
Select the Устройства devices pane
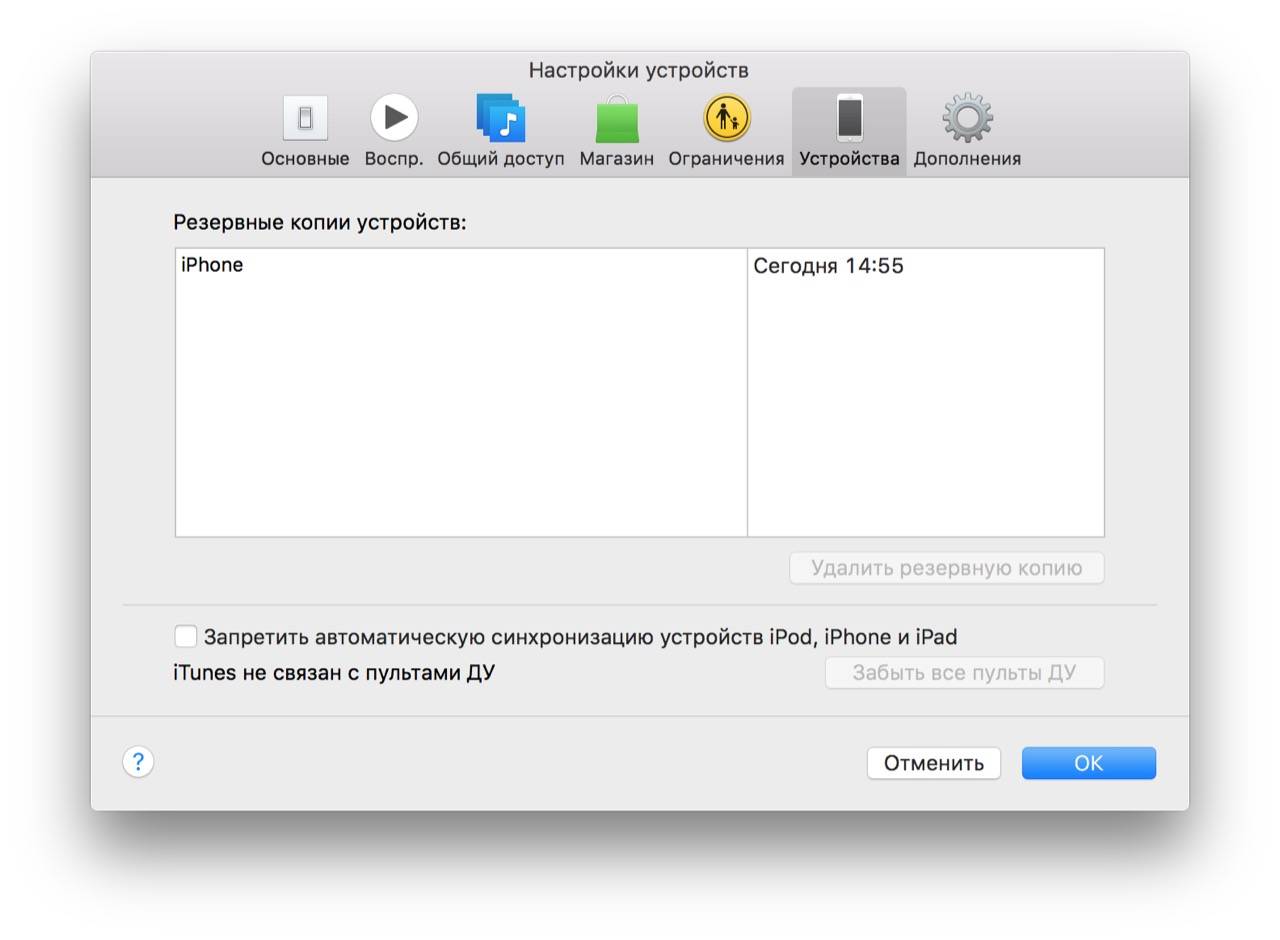(x=849, y=131)
